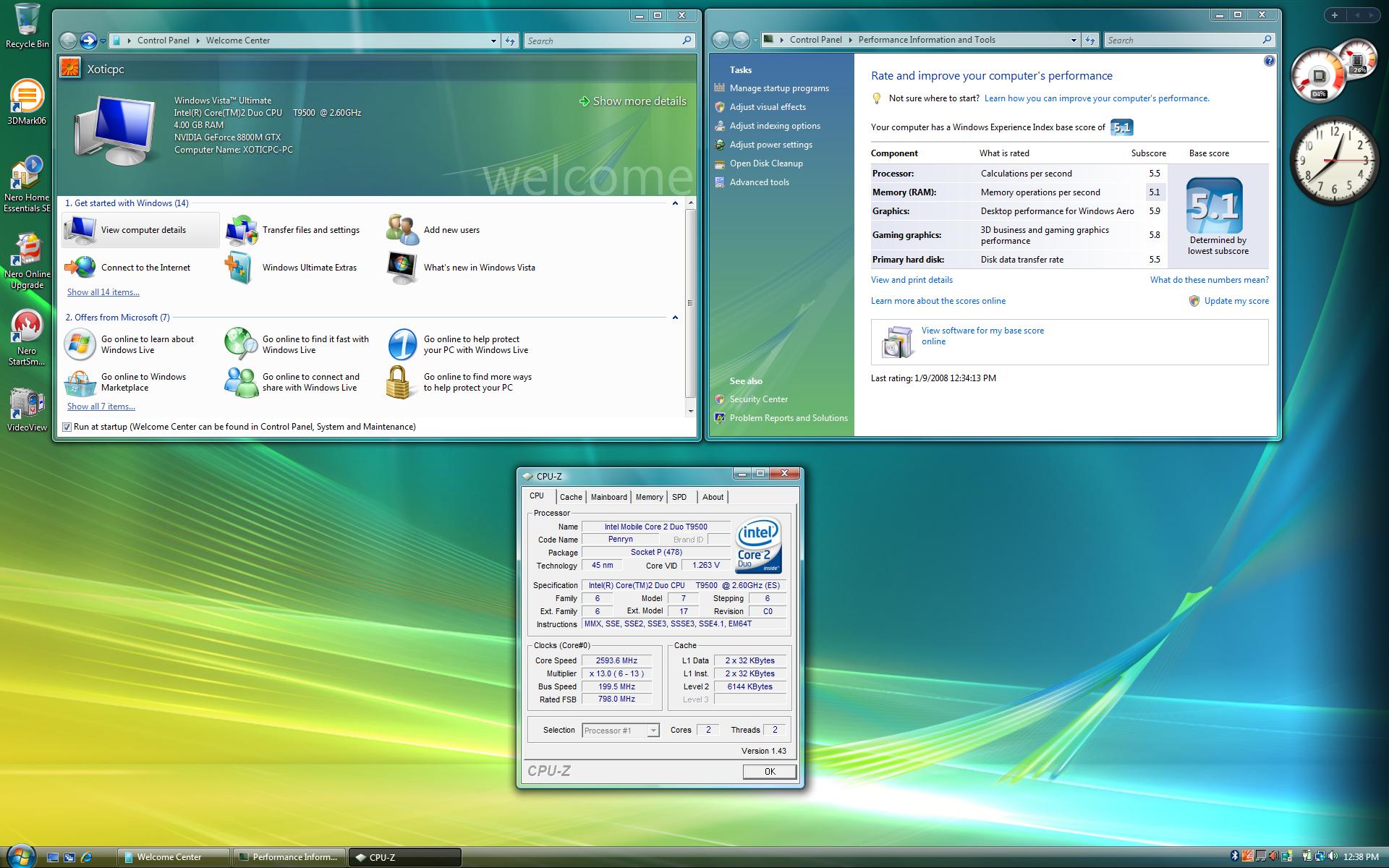Click Manage startup programs task
Image resolution: width=1389 pixels, height=868 pixels.
pyautogui.click(x=779, y=88)
